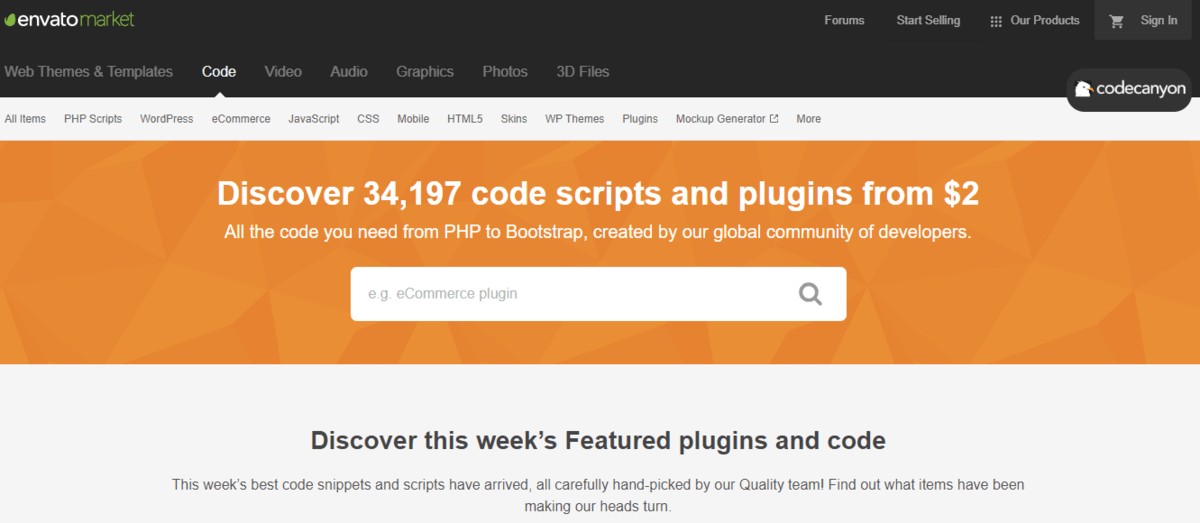The image size is (1200, 523).
Task: Open CSS category
Action: (368, 118)
